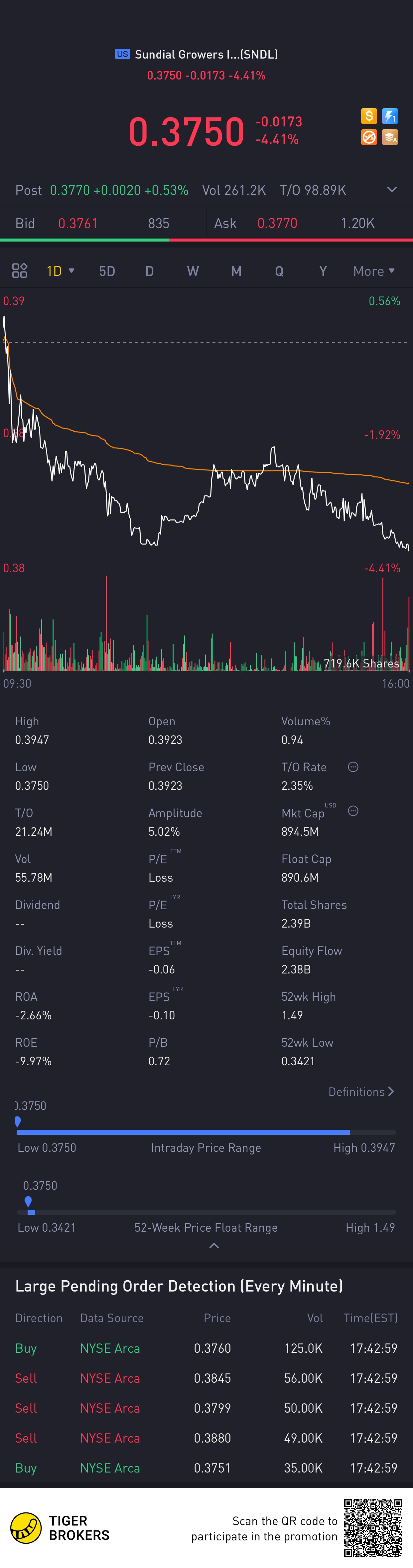The height and width of the screenshot is (1568, 413).
Task: Tap the 52wk High 1.49 stat
Action: [x=308, y=1006]
